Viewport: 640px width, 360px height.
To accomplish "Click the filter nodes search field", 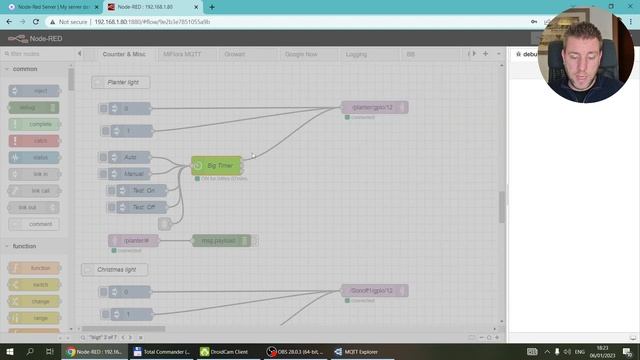I will pos(39,53).
